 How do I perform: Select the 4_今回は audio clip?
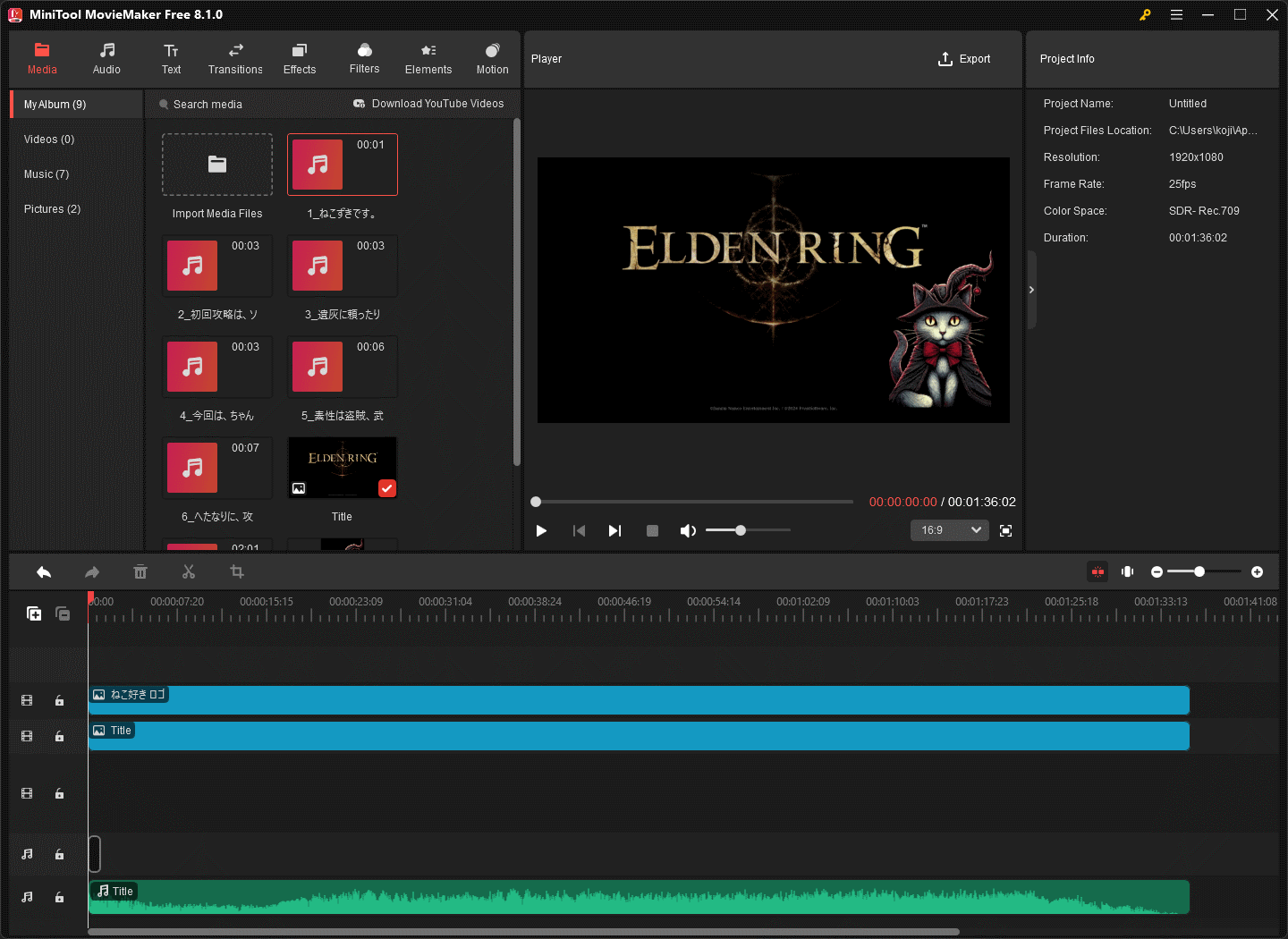217,367
